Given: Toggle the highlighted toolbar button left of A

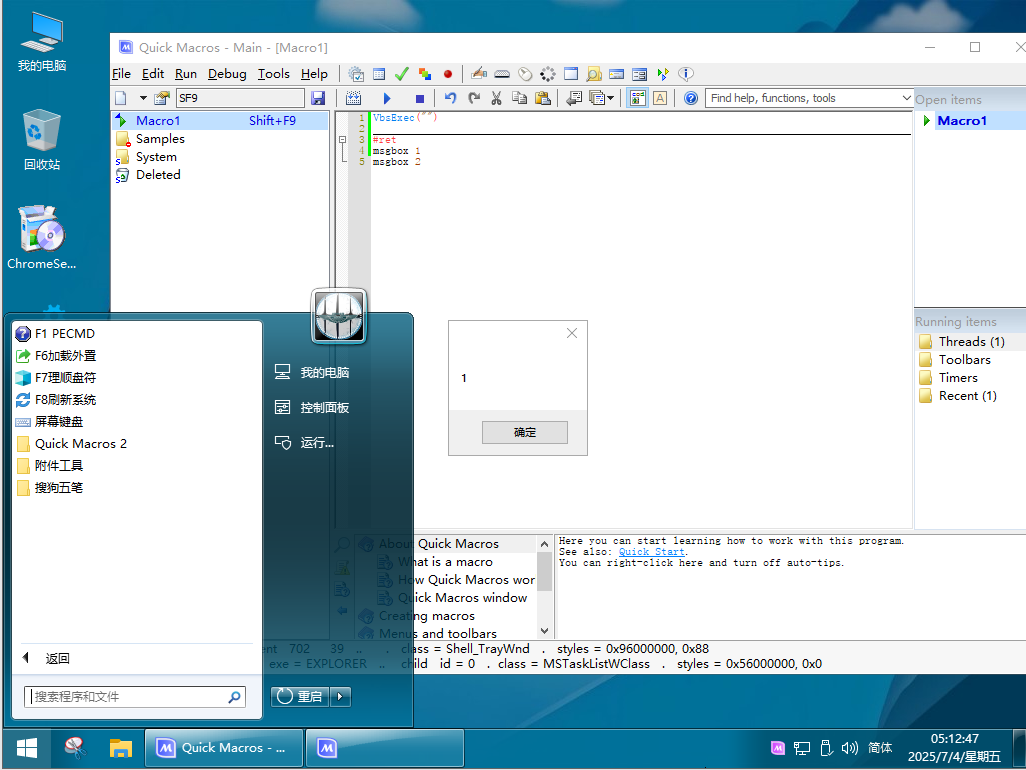Looking at the screenshot, I should coord(637,98).
